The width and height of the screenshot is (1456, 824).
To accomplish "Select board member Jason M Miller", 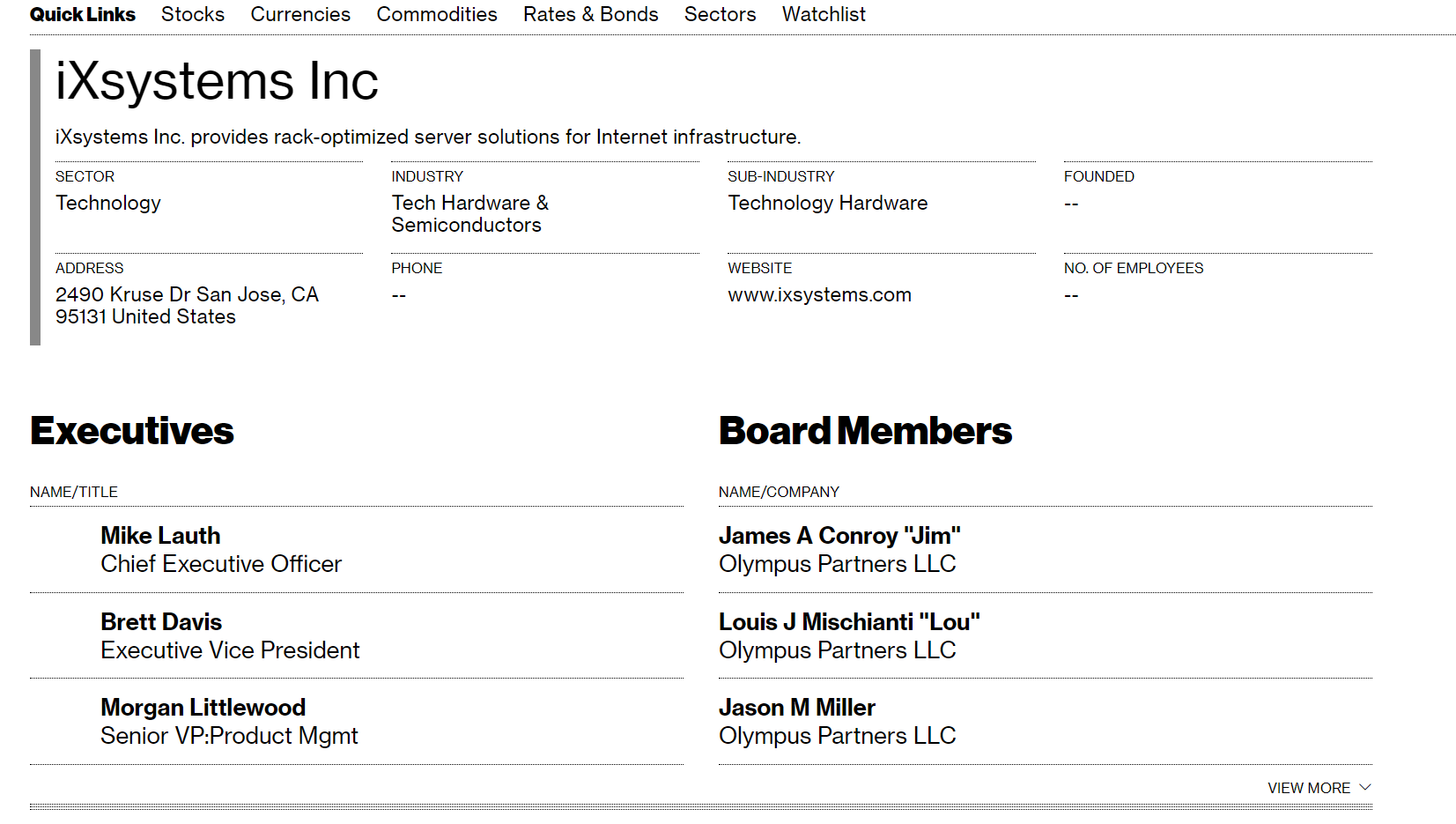I will tap(796, 708).
